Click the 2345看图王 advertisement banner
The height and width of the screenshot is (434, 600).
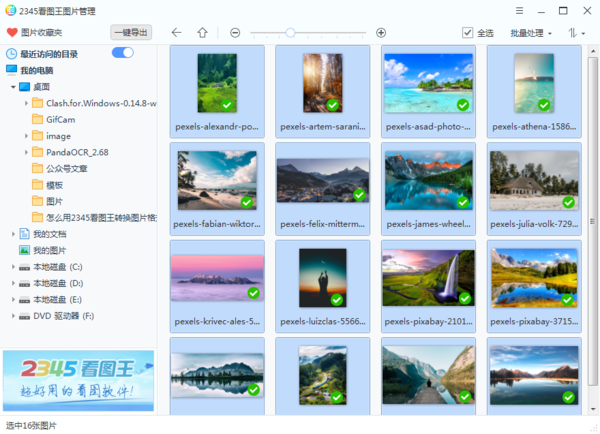point(78,380)
